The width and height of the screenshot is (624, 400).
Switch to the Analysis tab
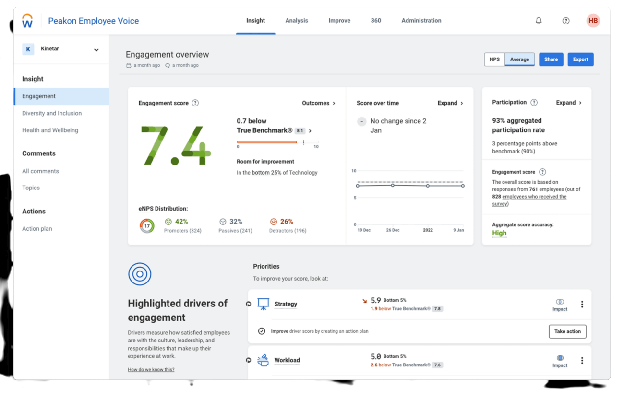[x=297, y=19]
